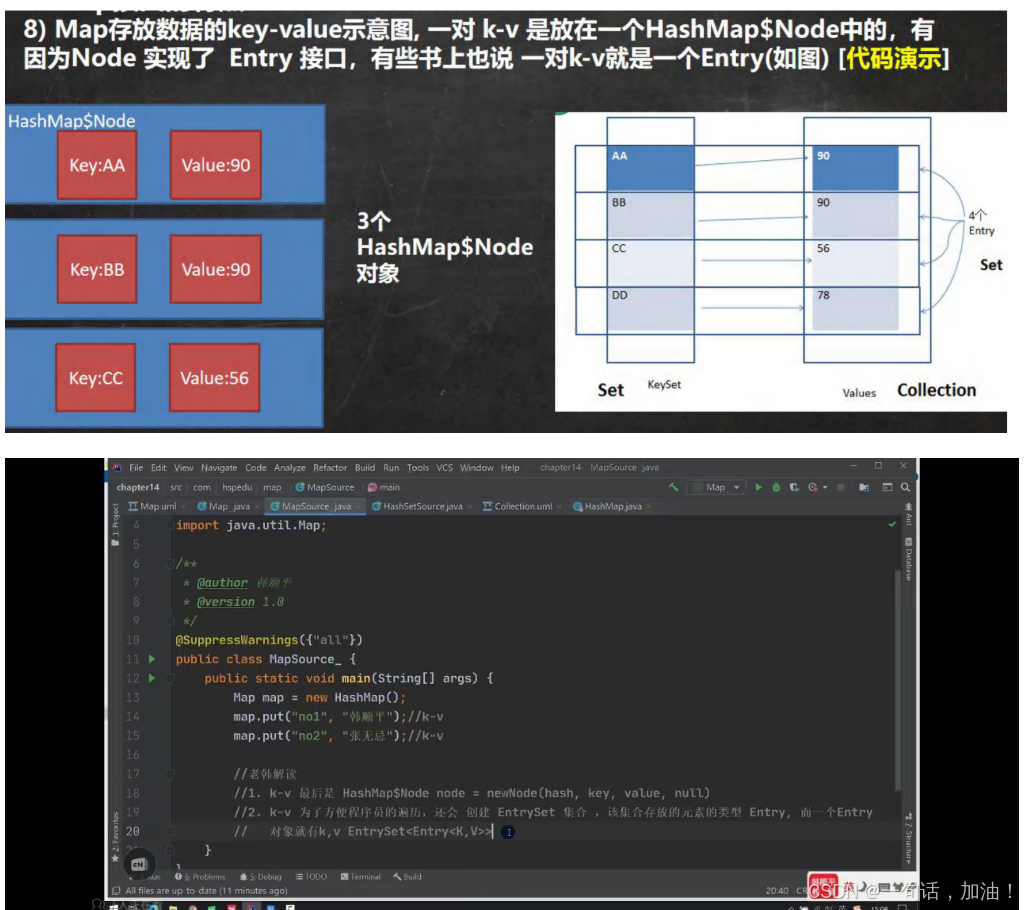Open the Terminal tool window button
Image resolution: width=1024 pixels, height=910 pixels.
point(360,877)
